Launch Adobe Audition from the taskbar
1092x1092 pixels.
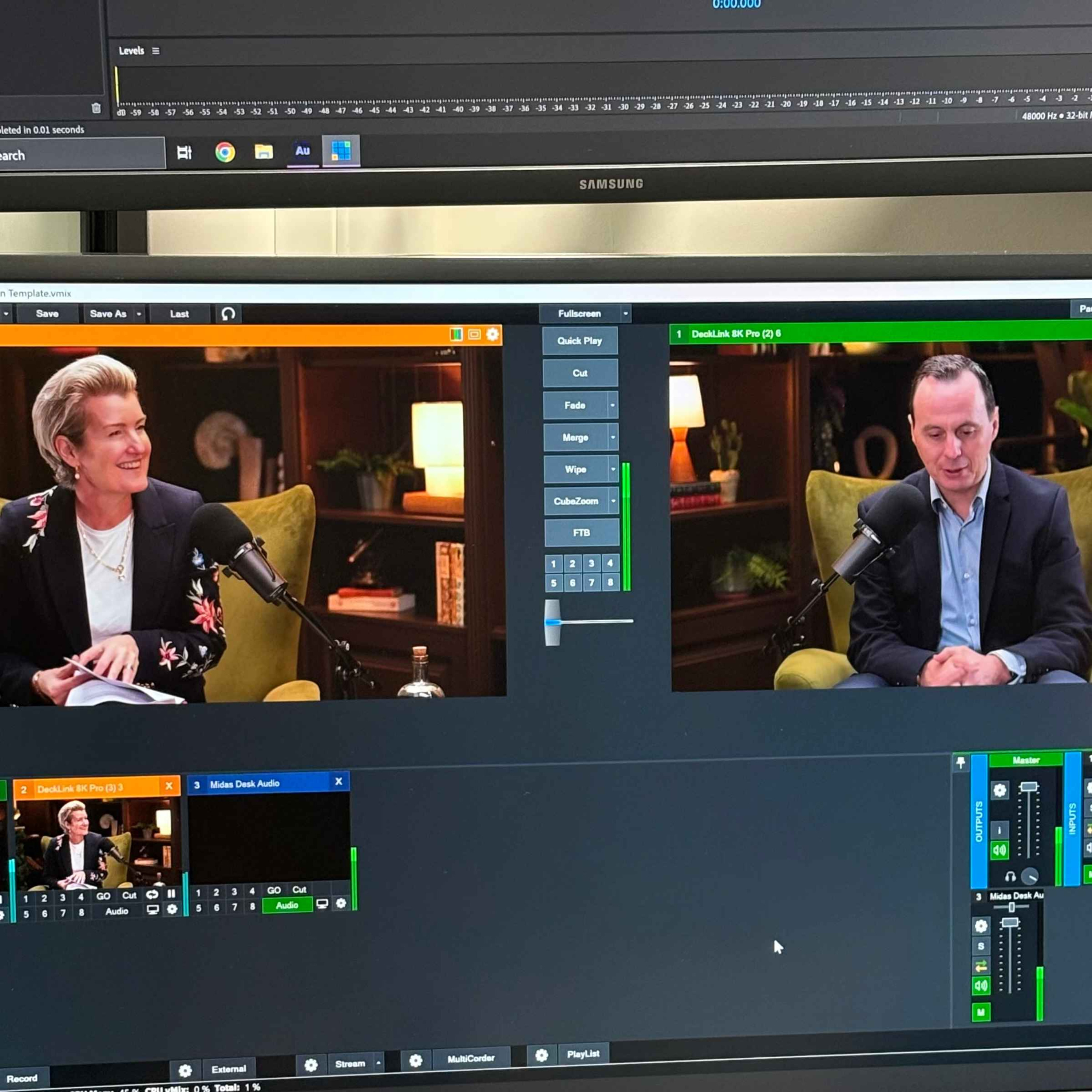[302, 150]
